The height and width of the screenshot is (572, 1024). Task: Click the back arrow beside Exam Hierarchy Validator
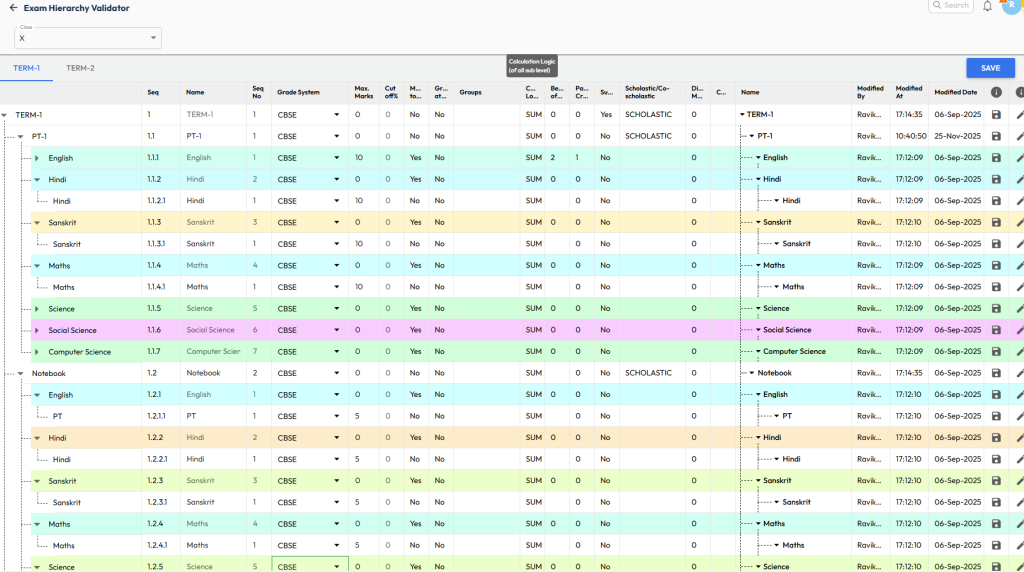pos(12,8)
